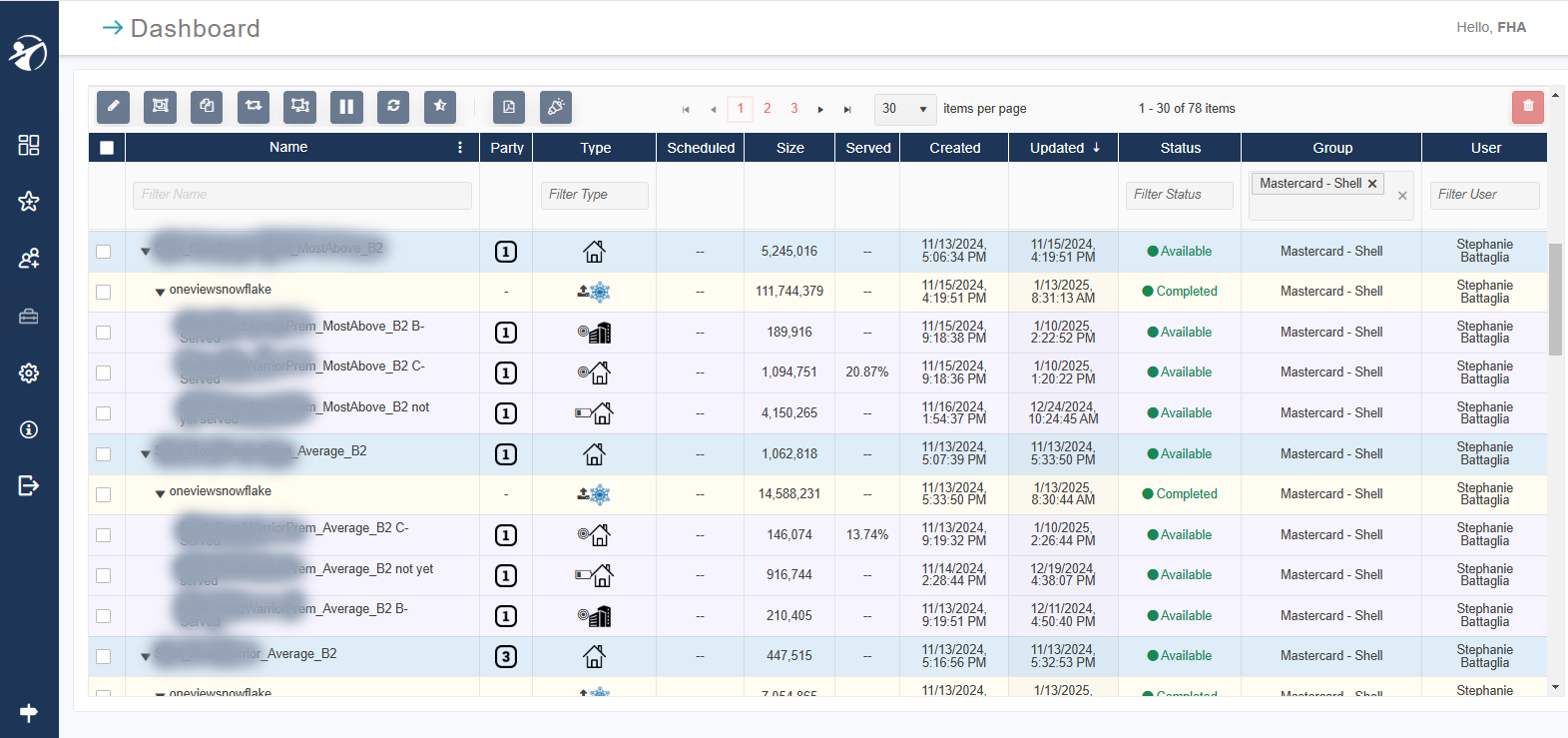Open the Name column options menu
Screen dimensions: 1568x738
[460, 148]
